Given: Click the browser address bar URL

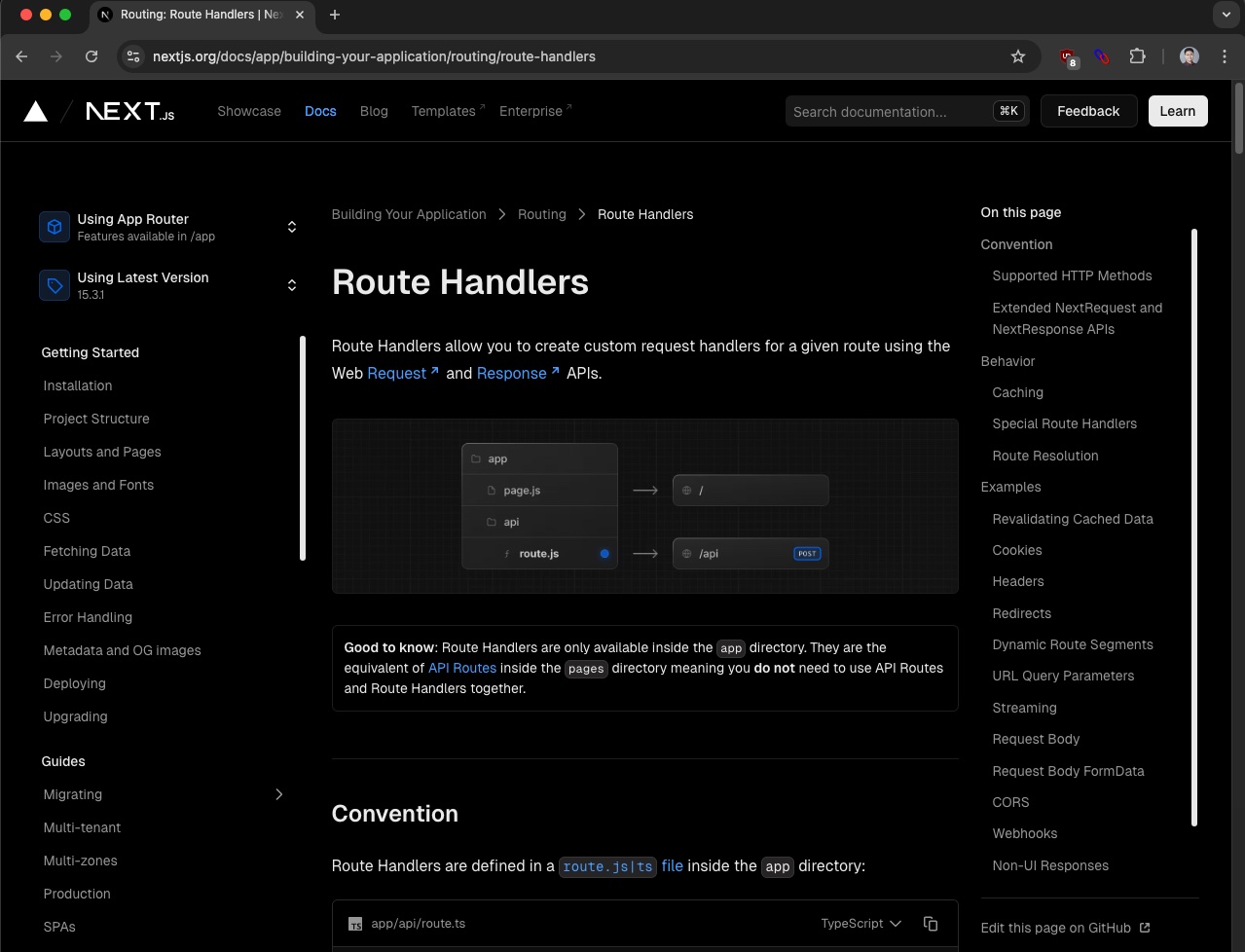Looking at the screenshot, I should [374, 56].
